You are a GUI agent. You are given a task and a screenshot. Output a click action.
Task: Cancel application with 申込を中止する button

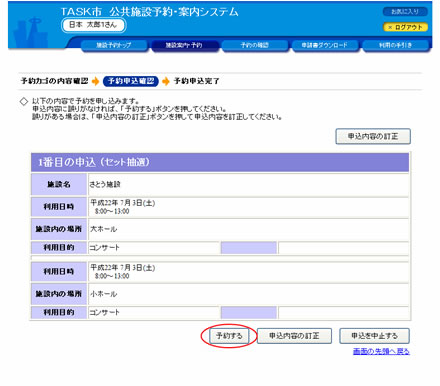(374, 336)
